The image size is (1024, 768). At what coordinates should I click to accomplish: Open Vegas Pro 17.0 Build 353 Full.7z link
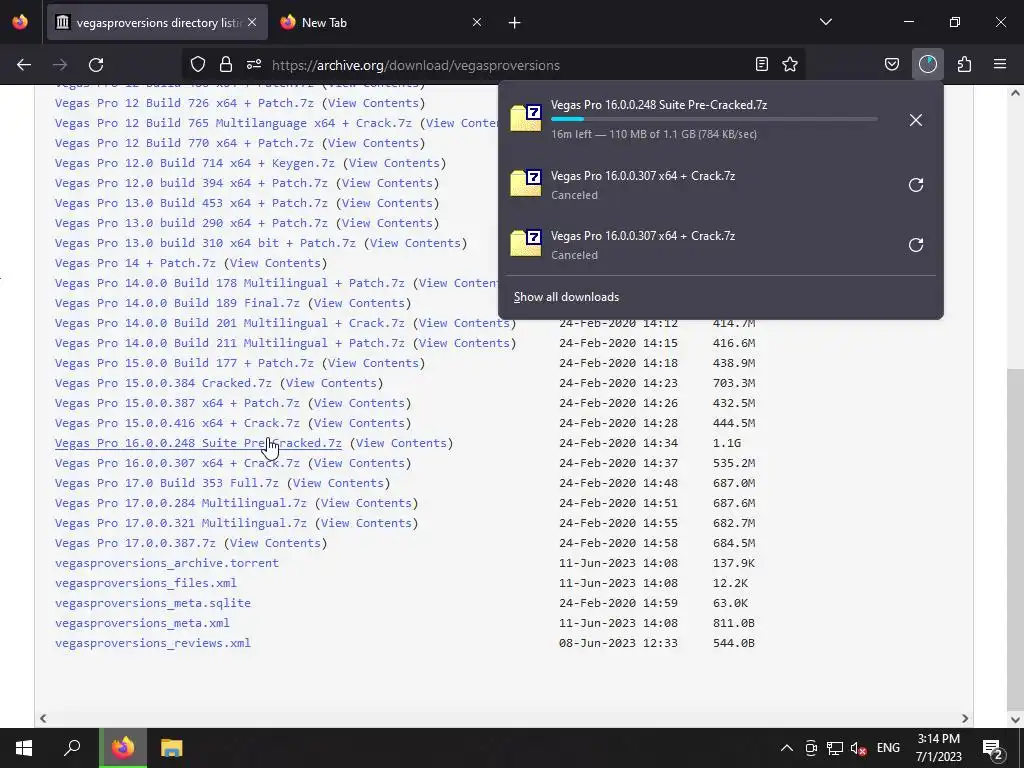(167, 483)
